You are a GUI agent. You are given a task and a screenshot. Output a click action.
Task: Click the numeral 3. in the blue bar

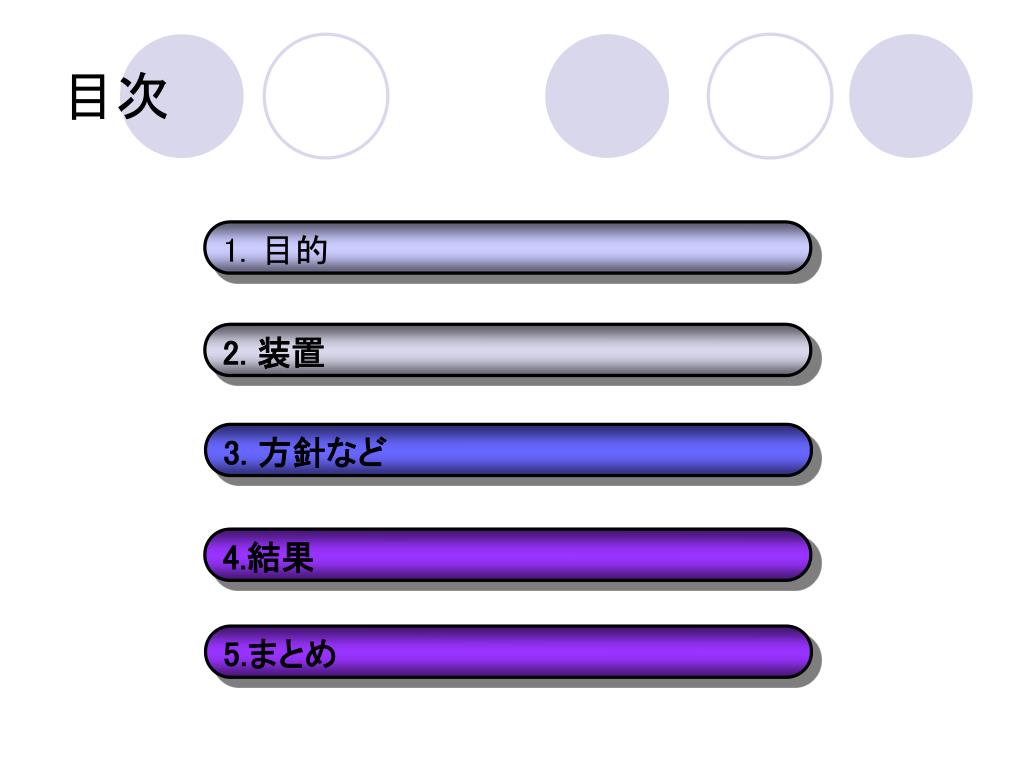coord(236,453)
